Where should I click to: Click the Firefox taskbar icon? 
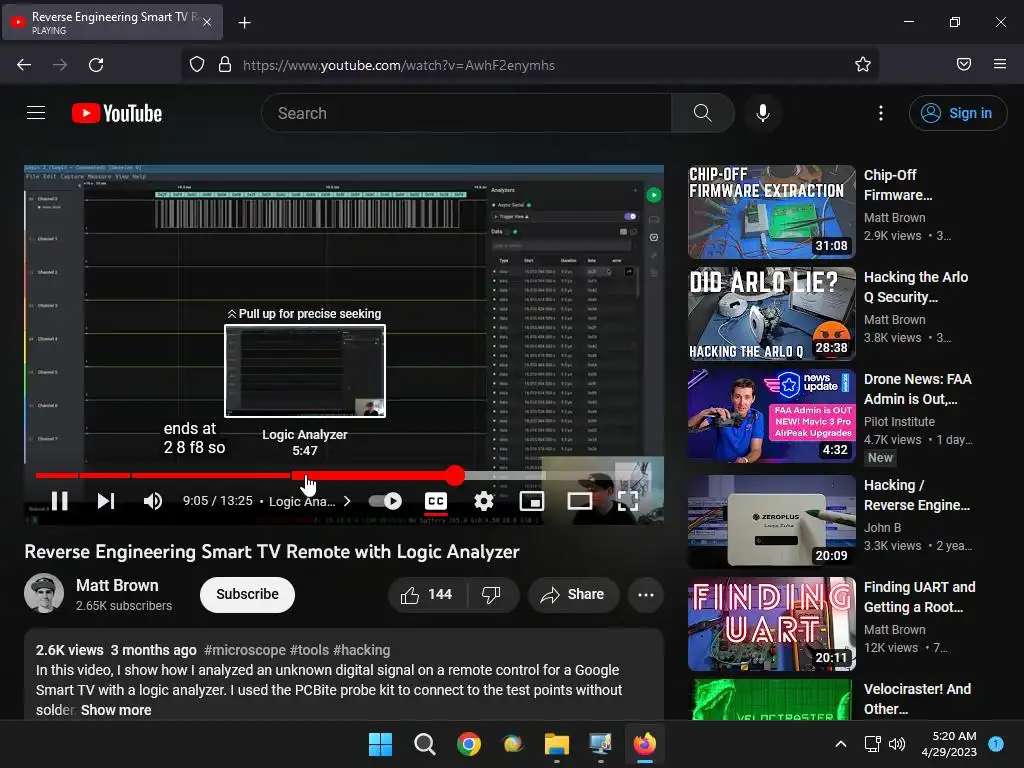645,744
